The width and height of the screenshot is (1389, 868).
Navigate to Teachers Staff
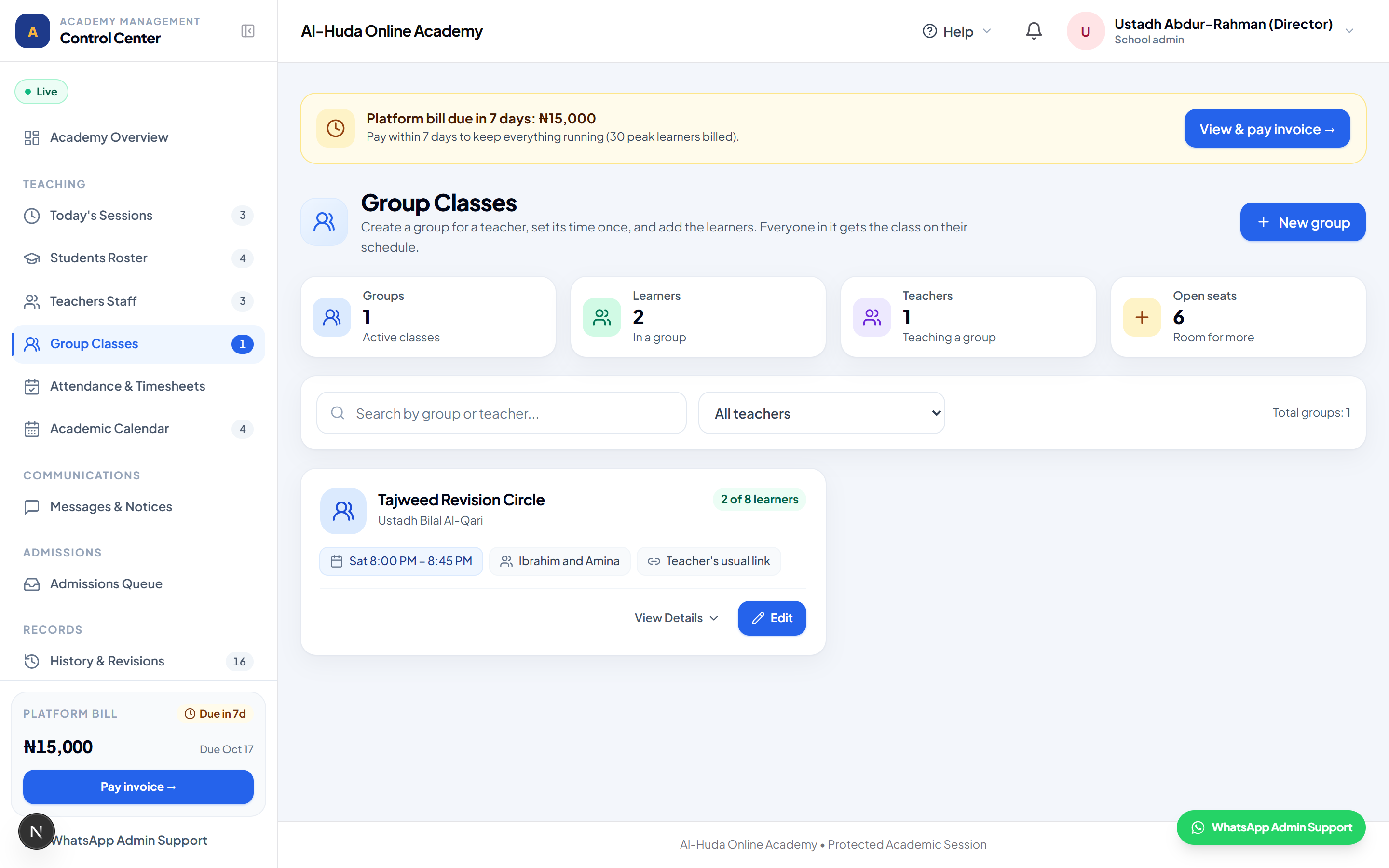tap(138, 301)
